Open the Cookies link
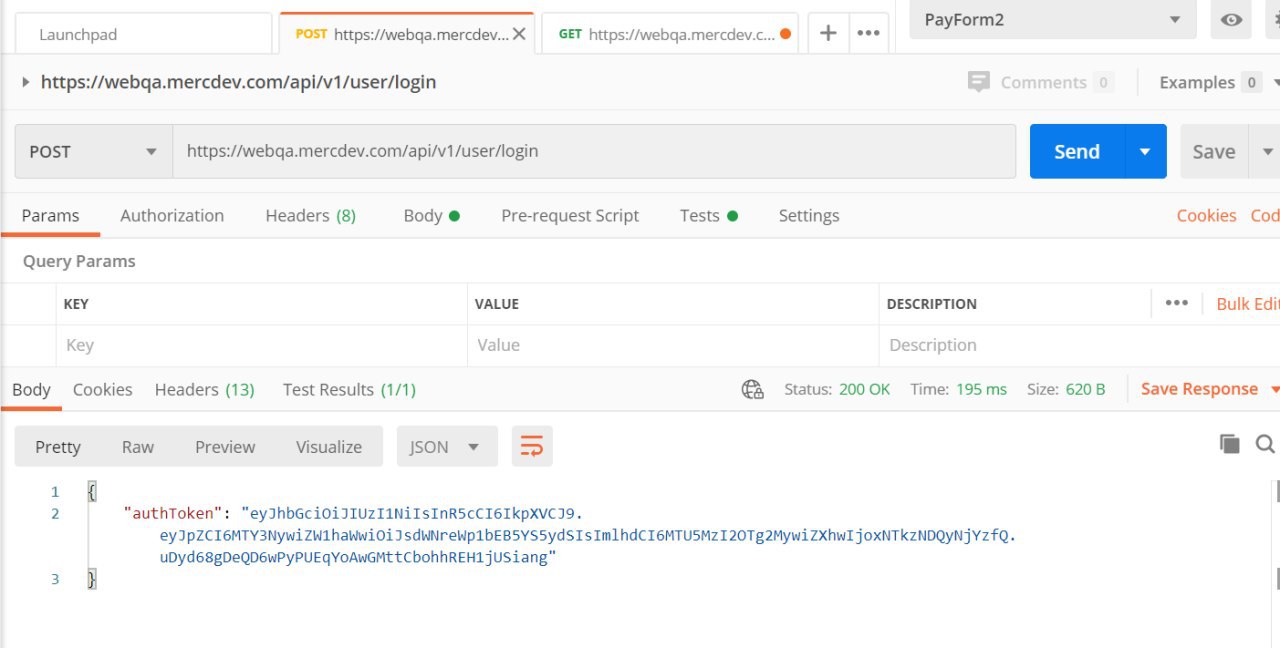The height and width of the screenshot is (648, 1280). pos(1206,215)
